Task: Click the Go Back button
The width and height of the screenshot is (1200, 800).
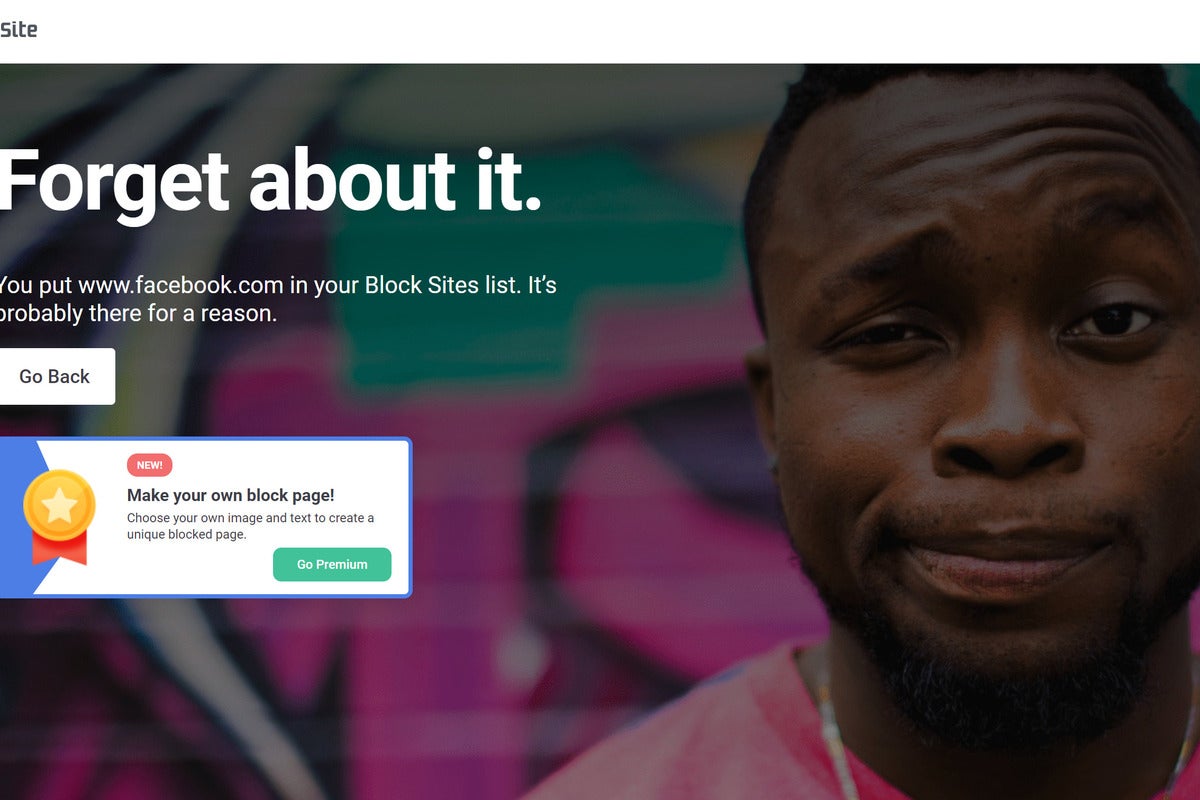Action: [55, 376]
